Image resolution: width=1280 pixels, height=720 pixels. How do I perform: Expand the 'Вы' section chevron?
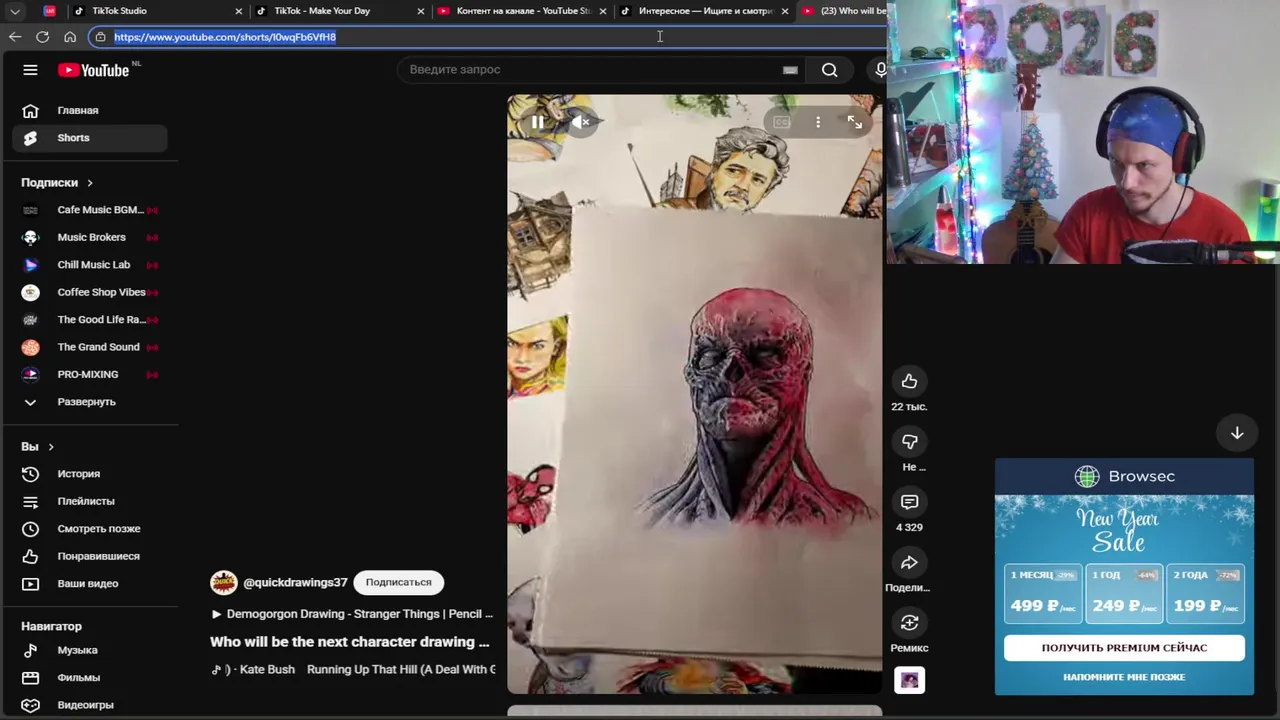pos(50,447)
